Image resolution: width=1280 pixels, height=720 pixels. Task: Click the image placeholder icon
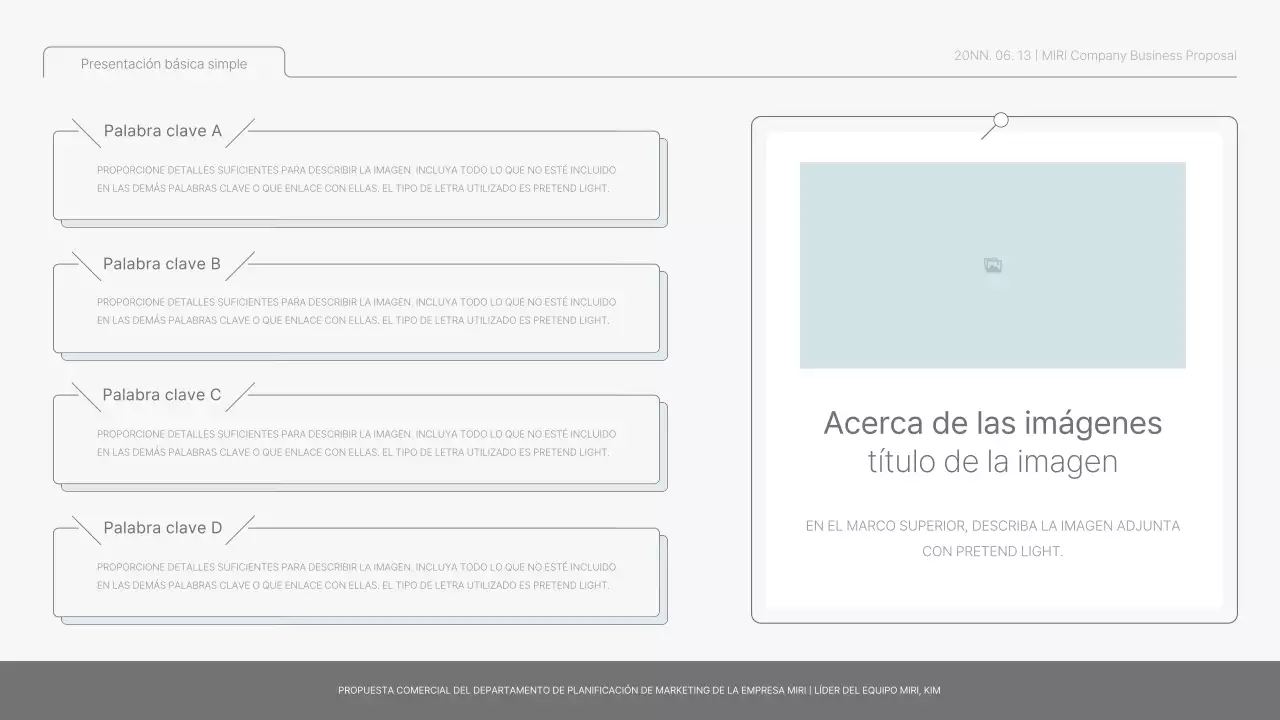pos(993,265)
